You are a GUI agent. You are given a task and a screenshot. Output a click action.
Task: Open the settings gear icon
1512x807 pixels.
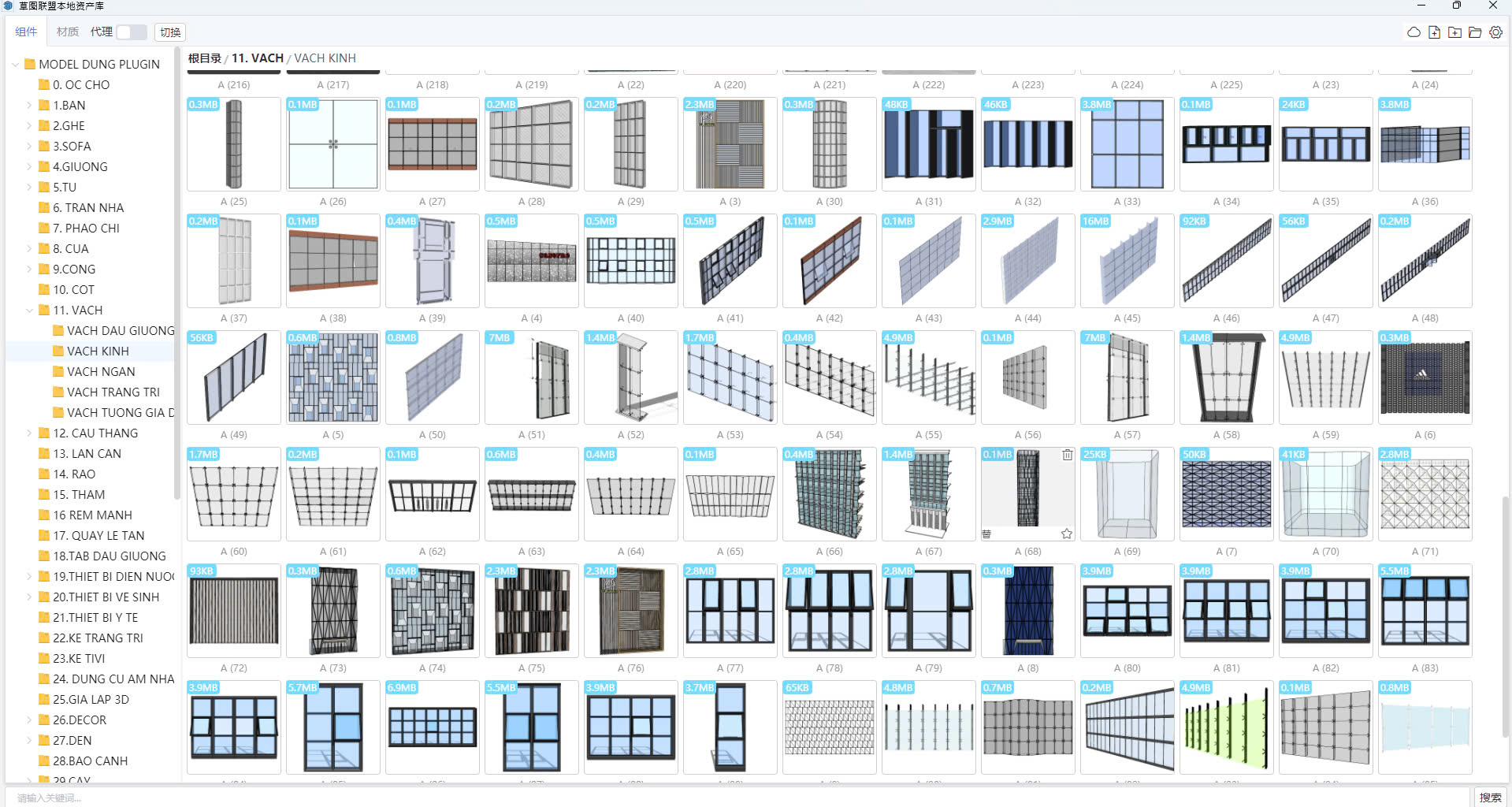click(1495, 32)
